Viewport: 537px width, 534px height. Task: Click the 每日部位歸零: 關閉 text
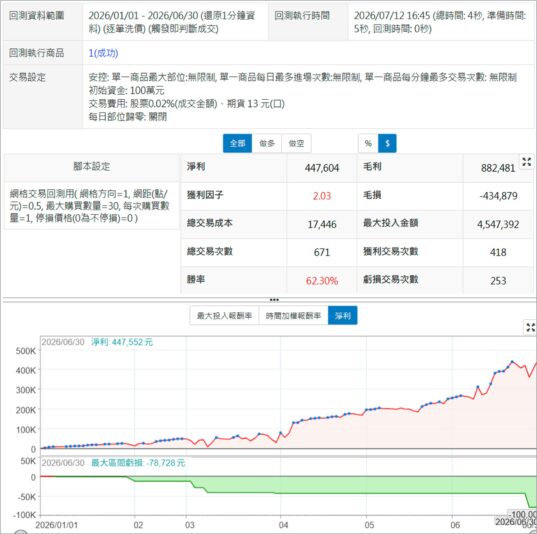click(127, 117)
